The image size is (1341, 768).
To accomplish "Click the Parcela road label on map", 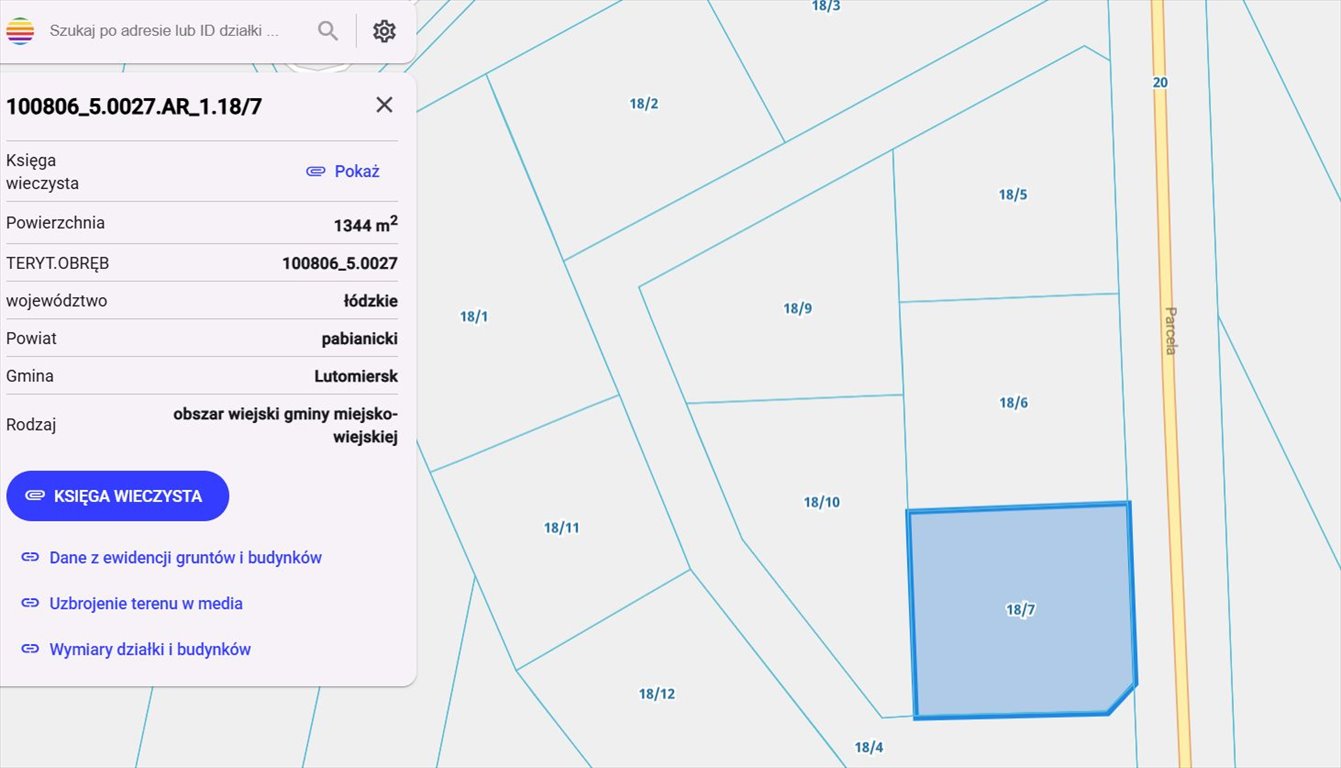I will 1170,330.
